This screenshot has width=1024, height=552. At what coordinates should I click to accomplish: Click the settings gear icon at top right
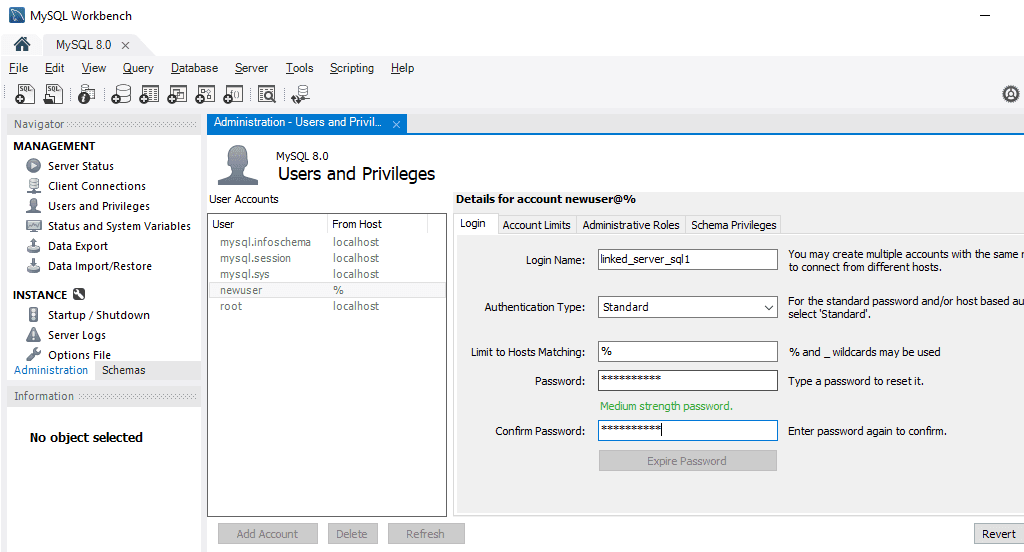pos(1010,94)
